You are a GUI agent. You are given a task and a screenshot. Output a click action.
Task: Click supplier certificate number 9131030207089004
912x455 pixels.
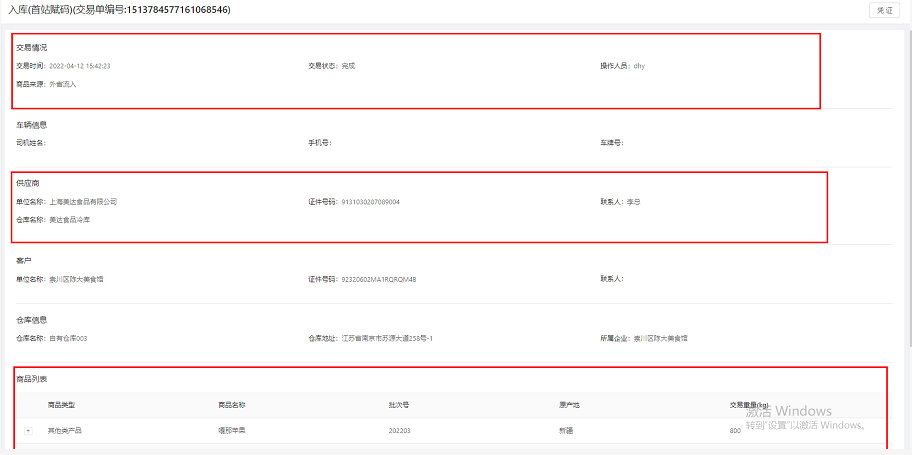(x=370, y=202)
